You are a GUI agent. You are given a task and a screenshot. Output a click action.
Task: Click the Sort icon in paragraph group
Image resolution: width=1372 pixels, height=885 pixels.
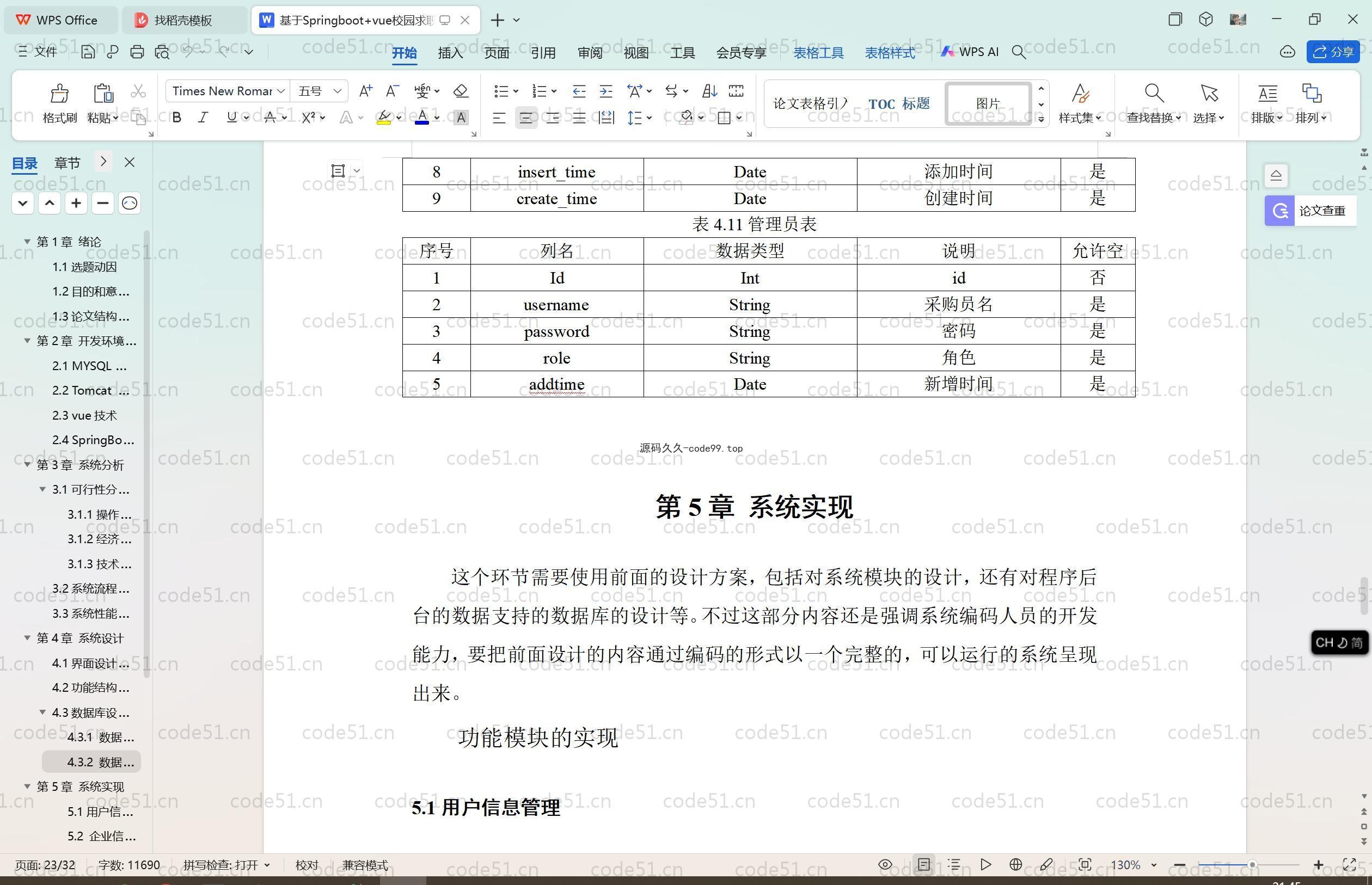pos(709,91)
